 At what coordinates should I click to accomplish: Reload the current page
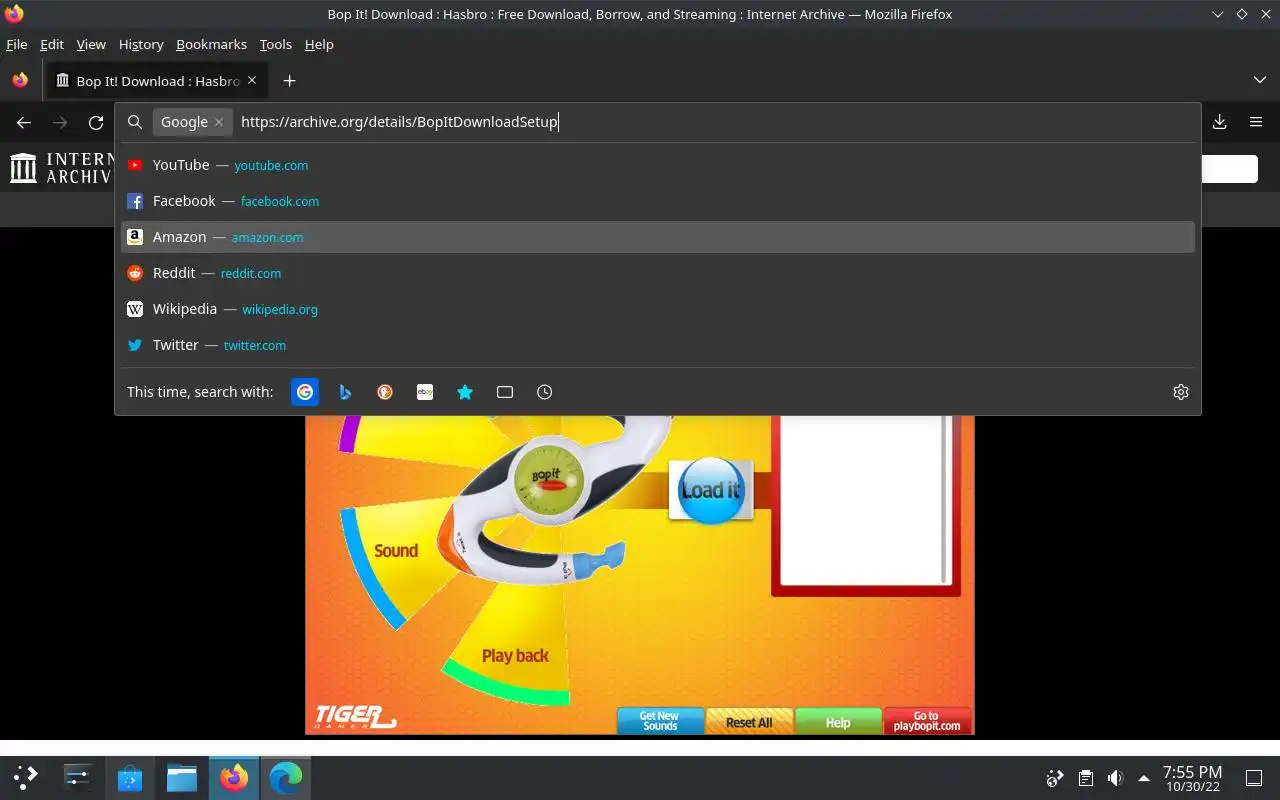(x=96, y=122)
